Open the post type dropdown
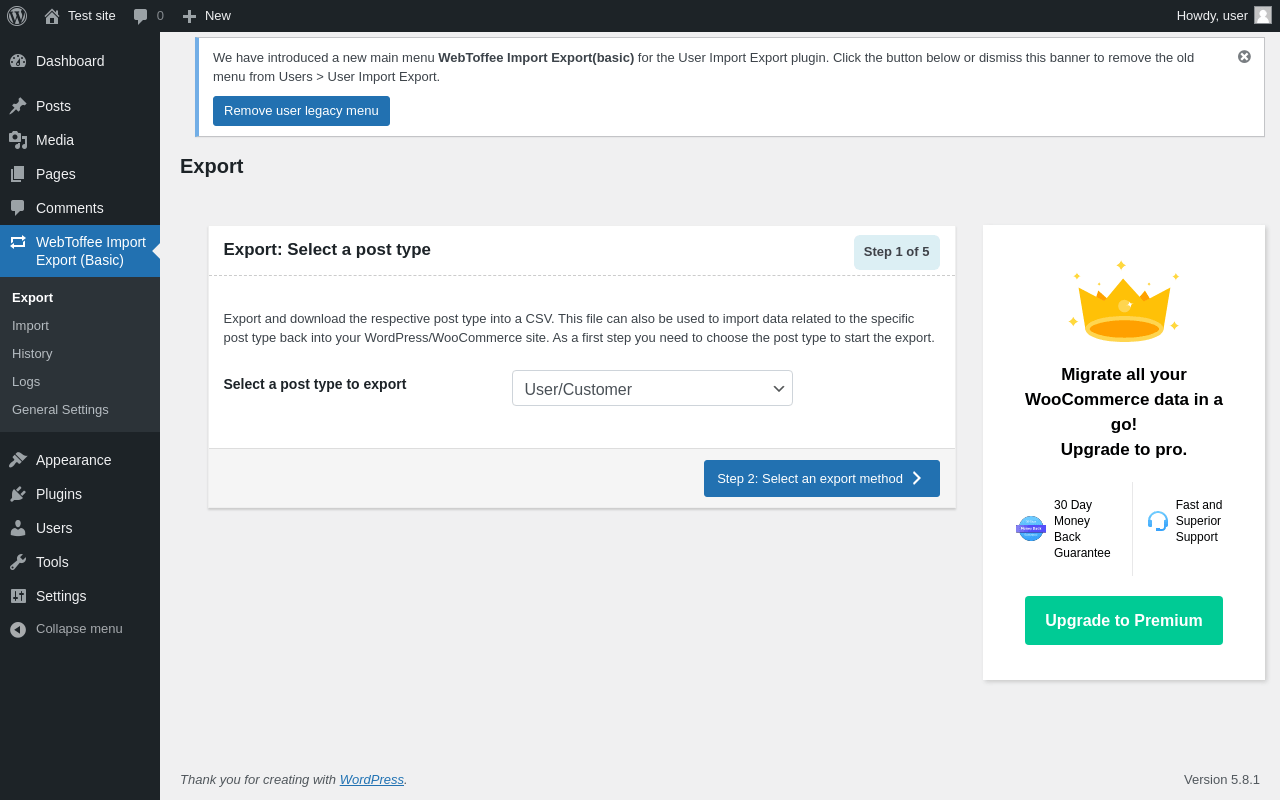1280x800 pixels. tap(652, 389)
